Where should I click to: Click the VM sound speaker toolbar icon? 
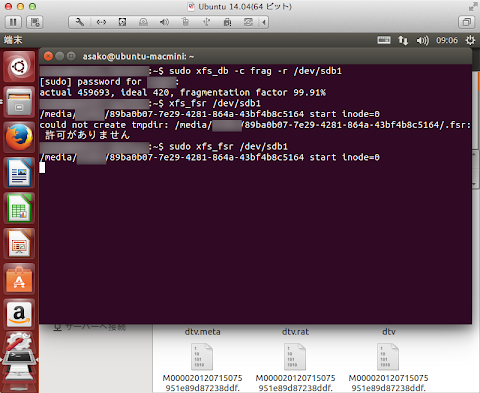tap(164, 22)
